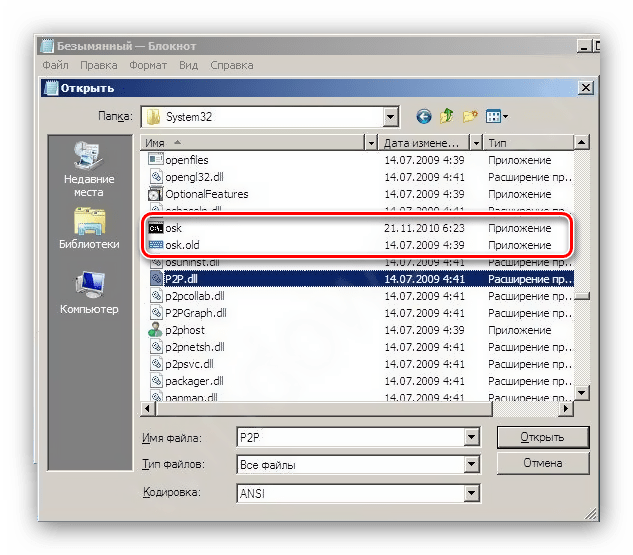
Task: Select the p2pcollab.dll file icon
Action: tap(156, 296)
